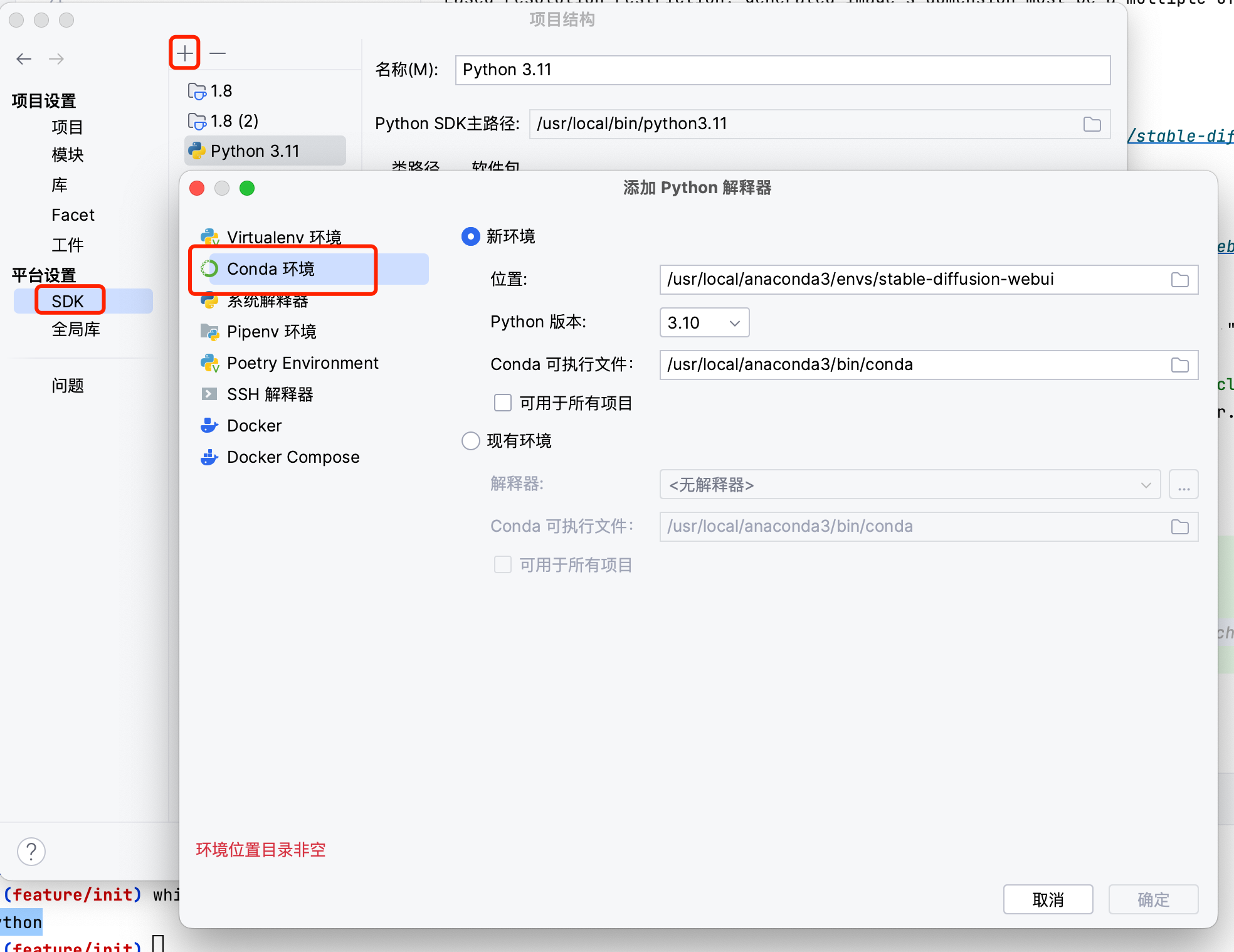Click folder icon in Python SDK home path
Viewport: 1234px width, 952px height.
pyautogui.click(x=1092, y=124)
